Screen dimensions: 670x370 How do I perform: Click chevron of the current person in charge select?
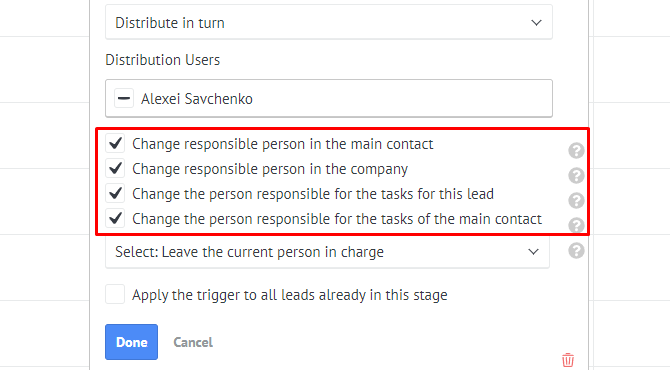tap(533, 252)
